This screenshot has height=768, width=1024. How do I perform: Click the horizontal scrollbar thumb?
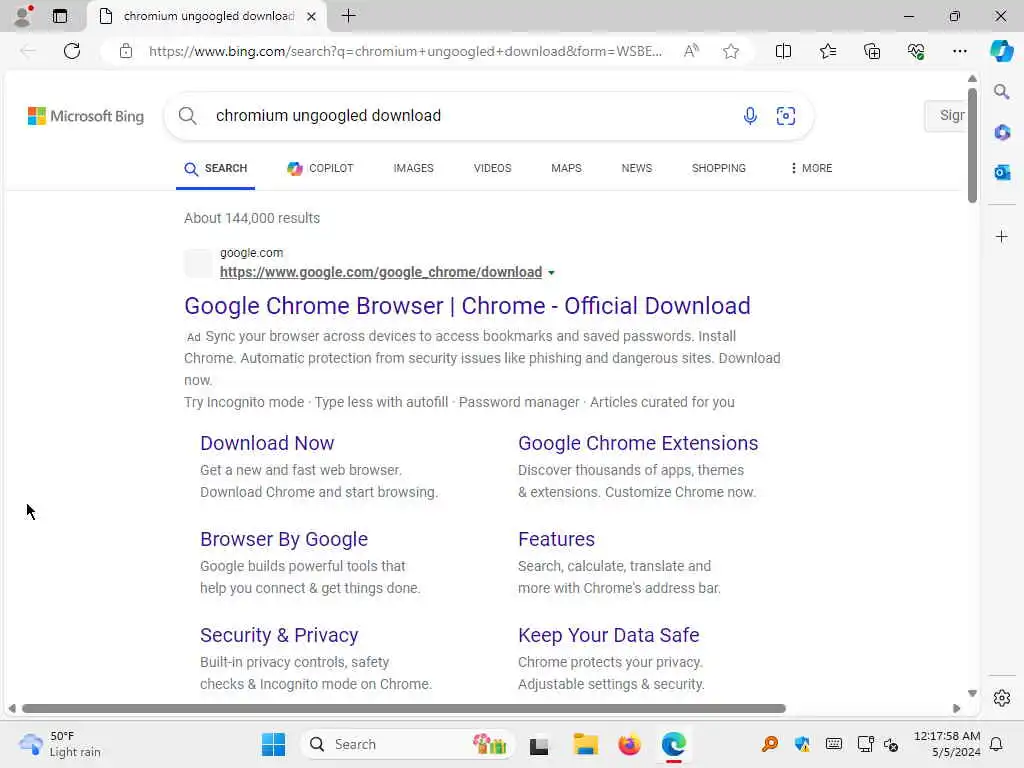(x=404, y=709)
